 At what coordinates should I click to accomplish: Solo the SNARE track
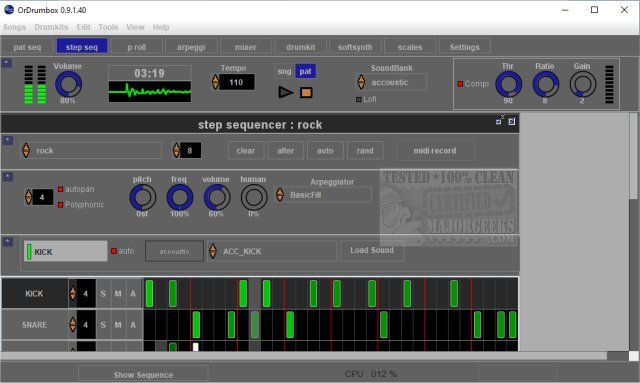coord(103,325)
